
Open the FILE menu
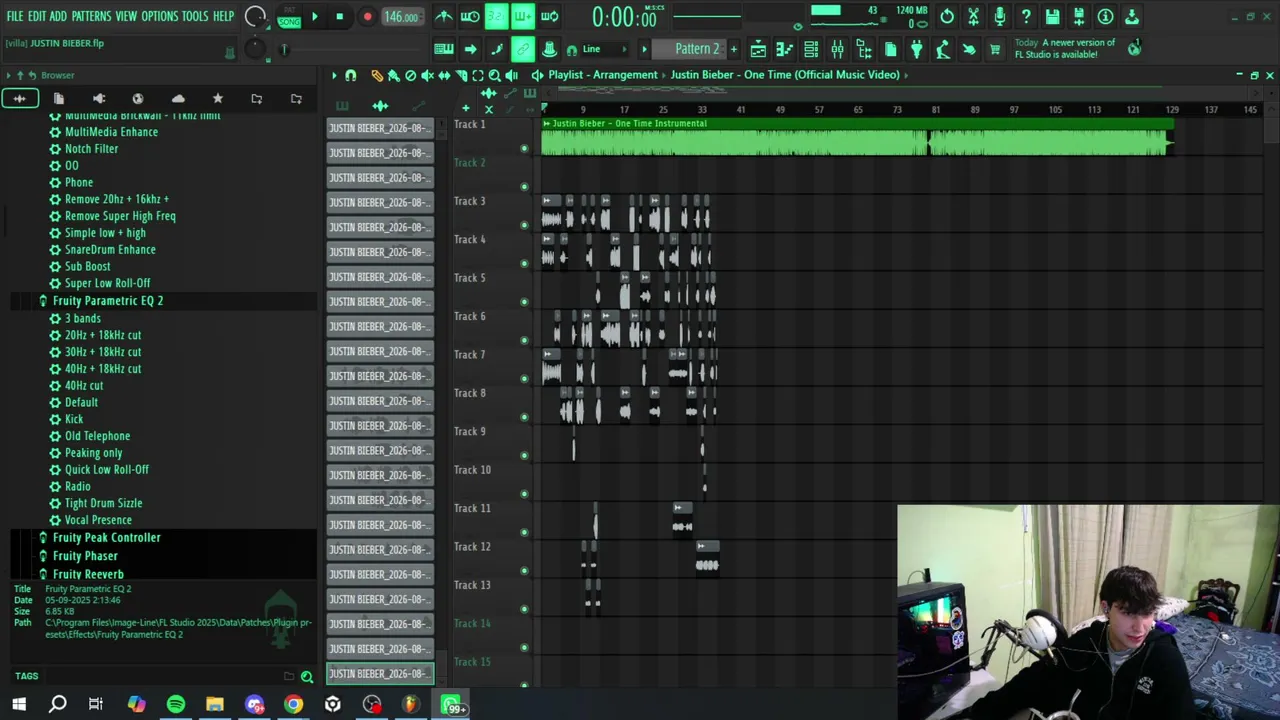coord(15,17)
